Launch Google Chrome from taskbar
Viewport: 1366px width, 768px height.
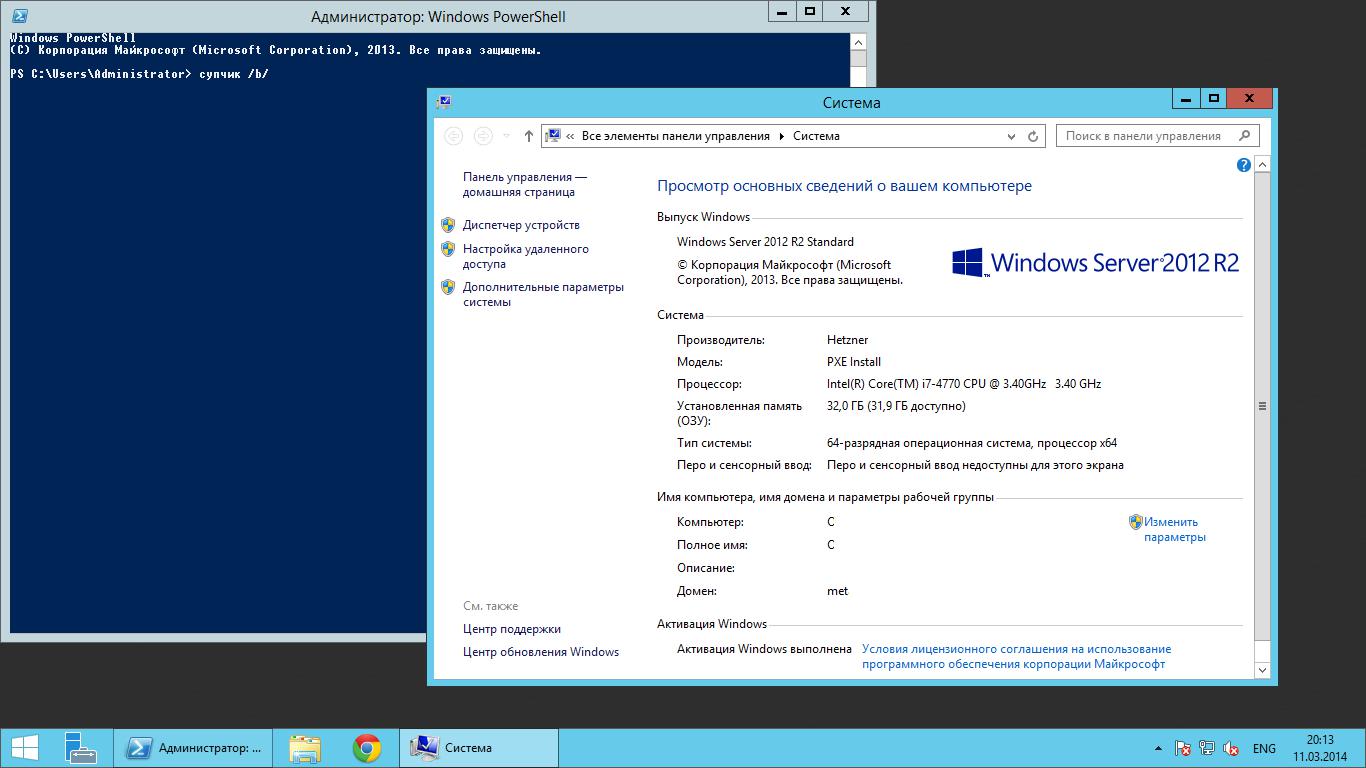[x=367, y=748]
